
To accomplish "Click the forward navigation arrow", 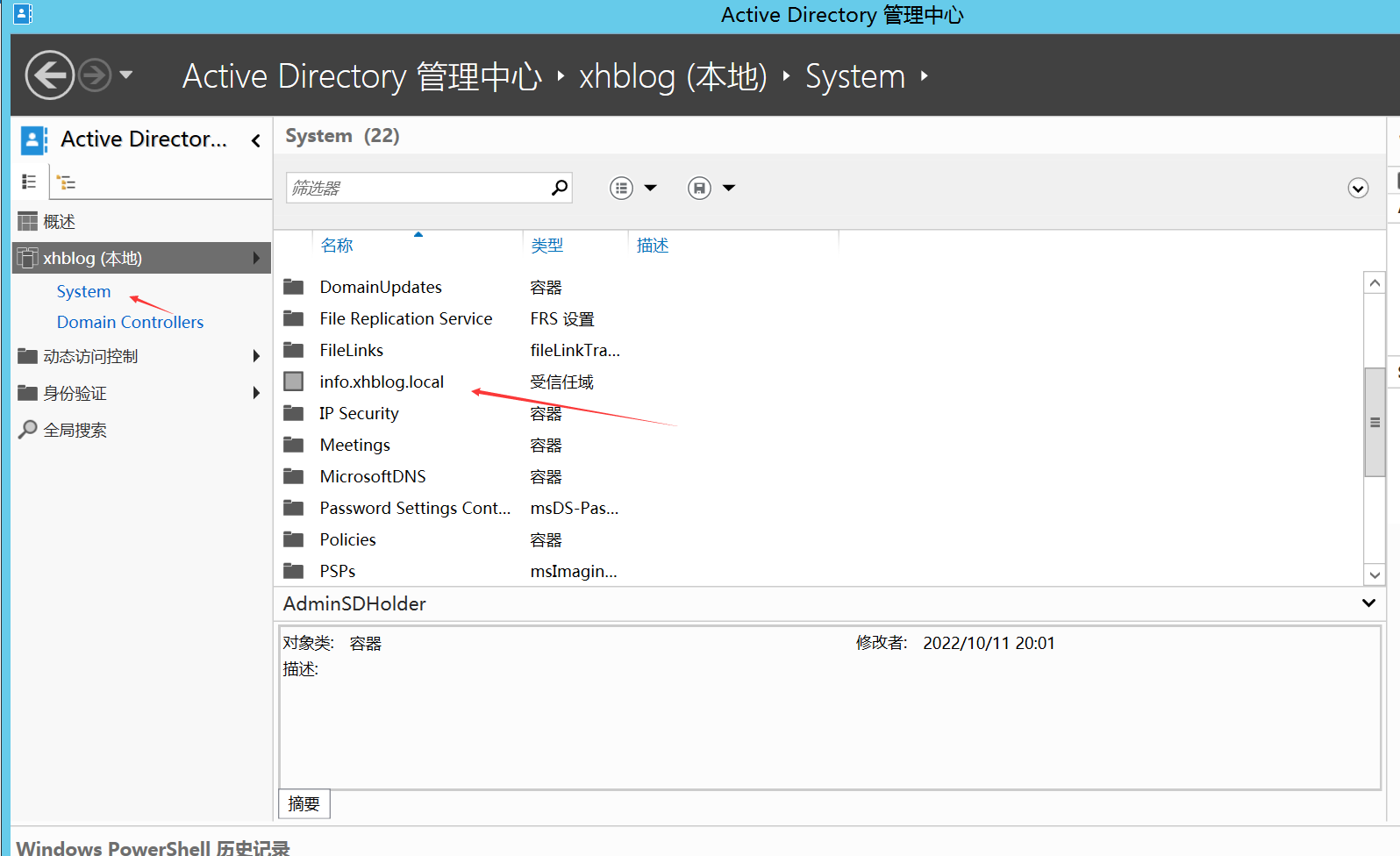I will coord(95,75).
